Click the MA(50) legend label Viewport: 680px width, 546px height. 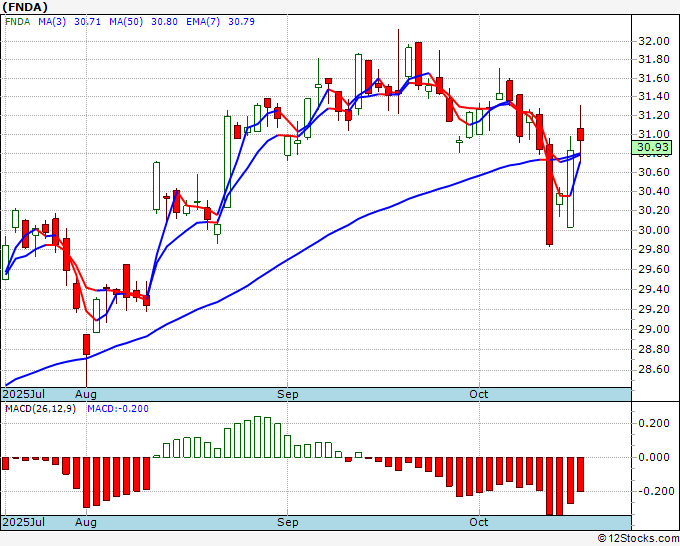tap(126, 22)
